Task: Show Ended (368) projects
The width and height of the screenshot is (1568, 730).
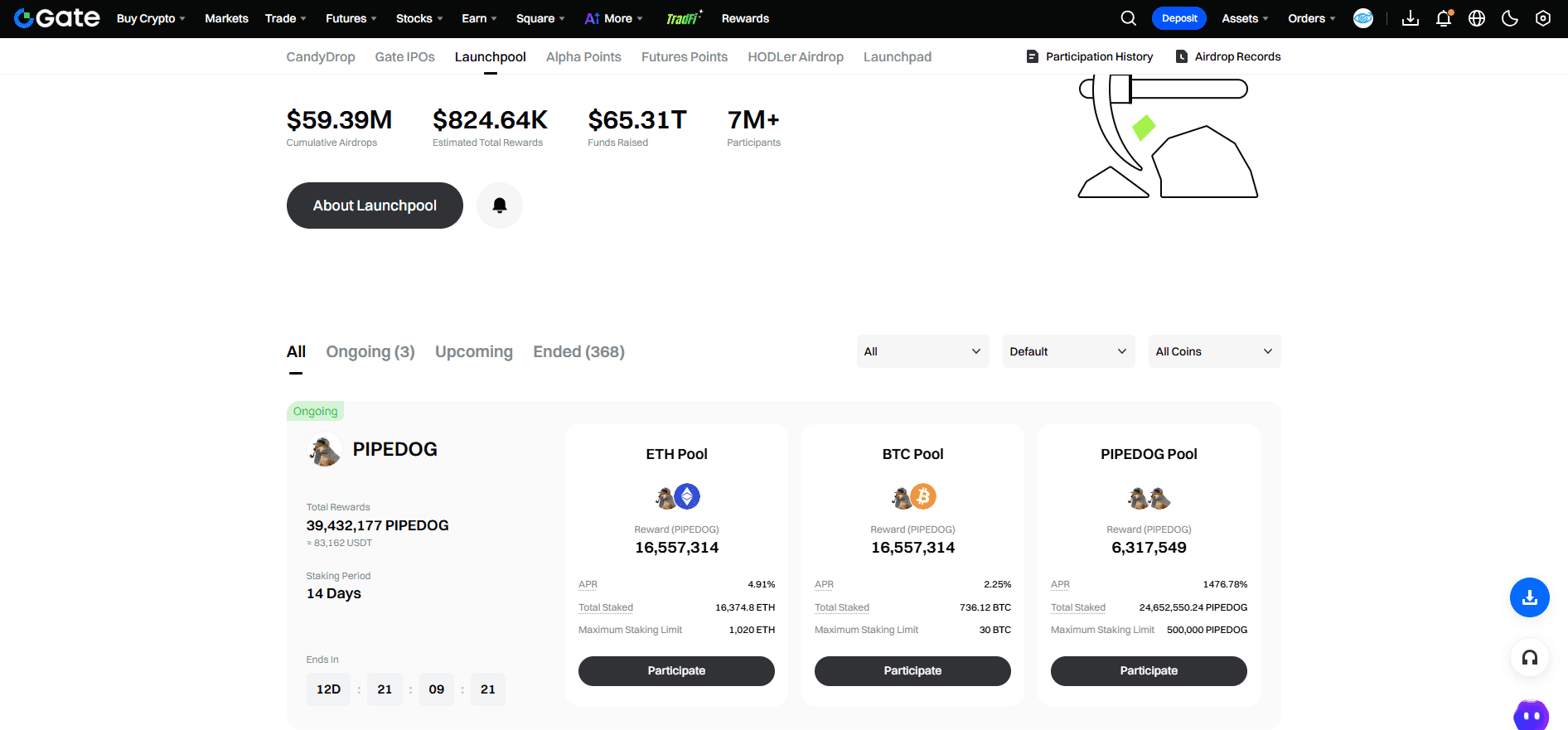Action: click(x=578, y=351)
